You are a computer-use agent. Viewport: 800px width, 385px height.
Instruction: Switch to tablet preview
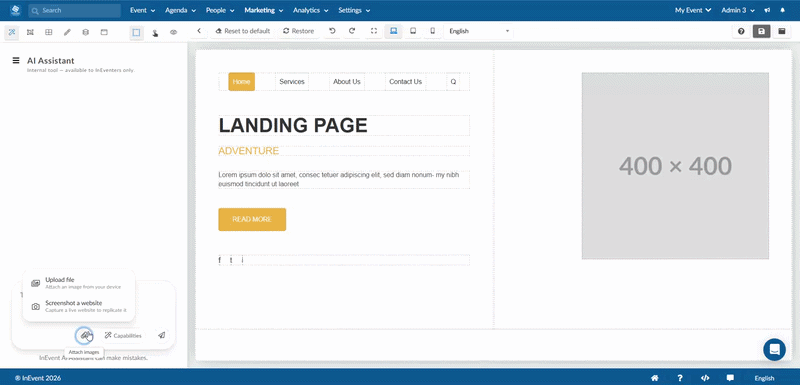[413, 31]
